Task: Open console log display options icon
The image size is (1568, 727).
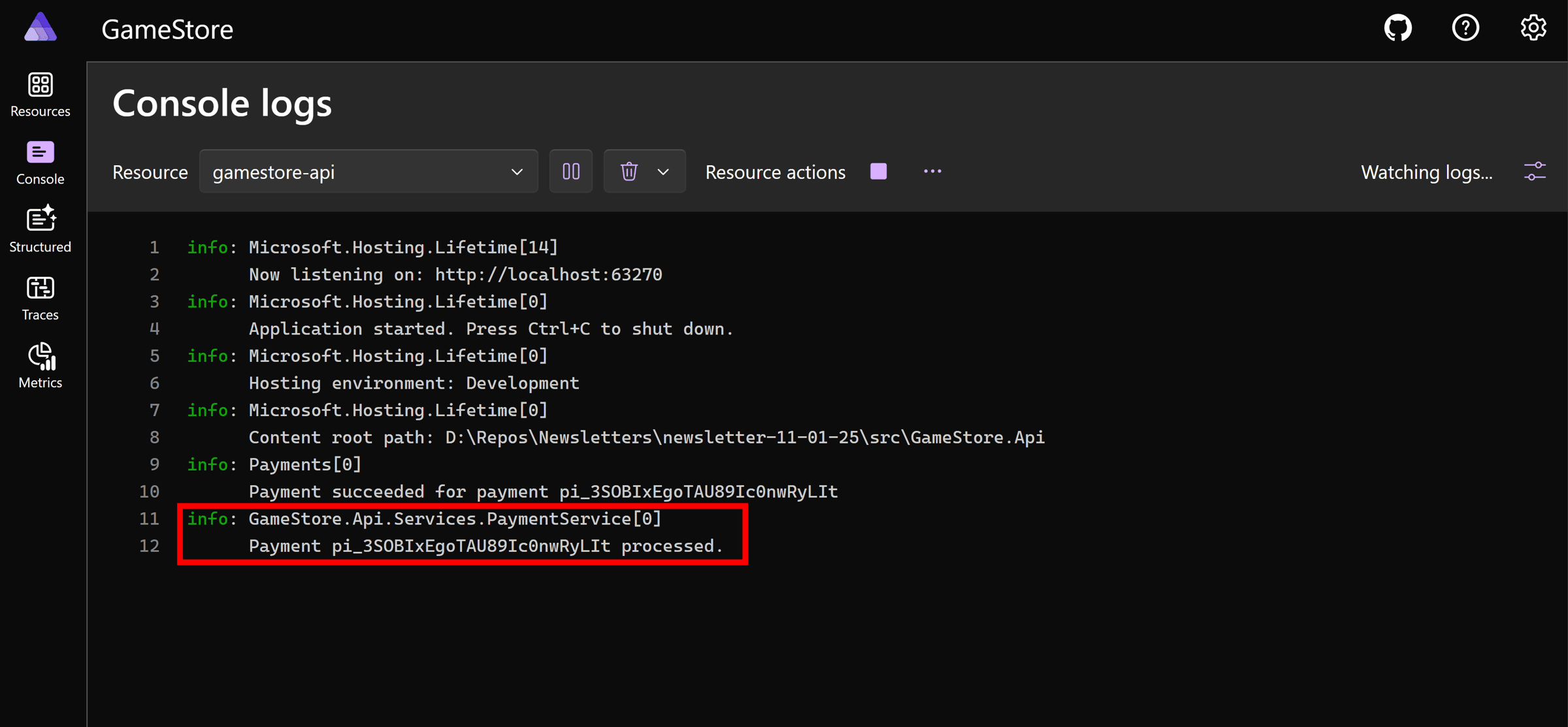Action: pos(1535,172)
